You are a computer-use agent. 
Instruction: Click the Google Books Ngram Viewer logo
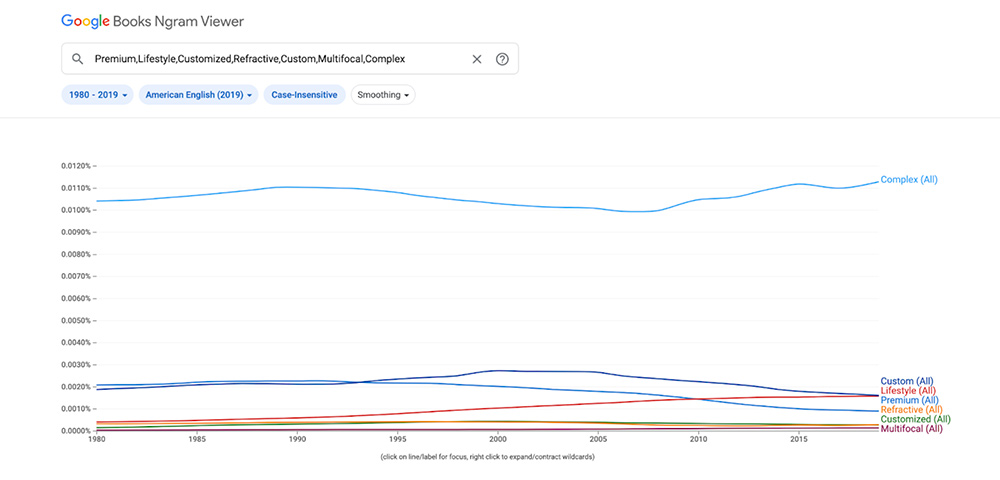coord(152,21)
